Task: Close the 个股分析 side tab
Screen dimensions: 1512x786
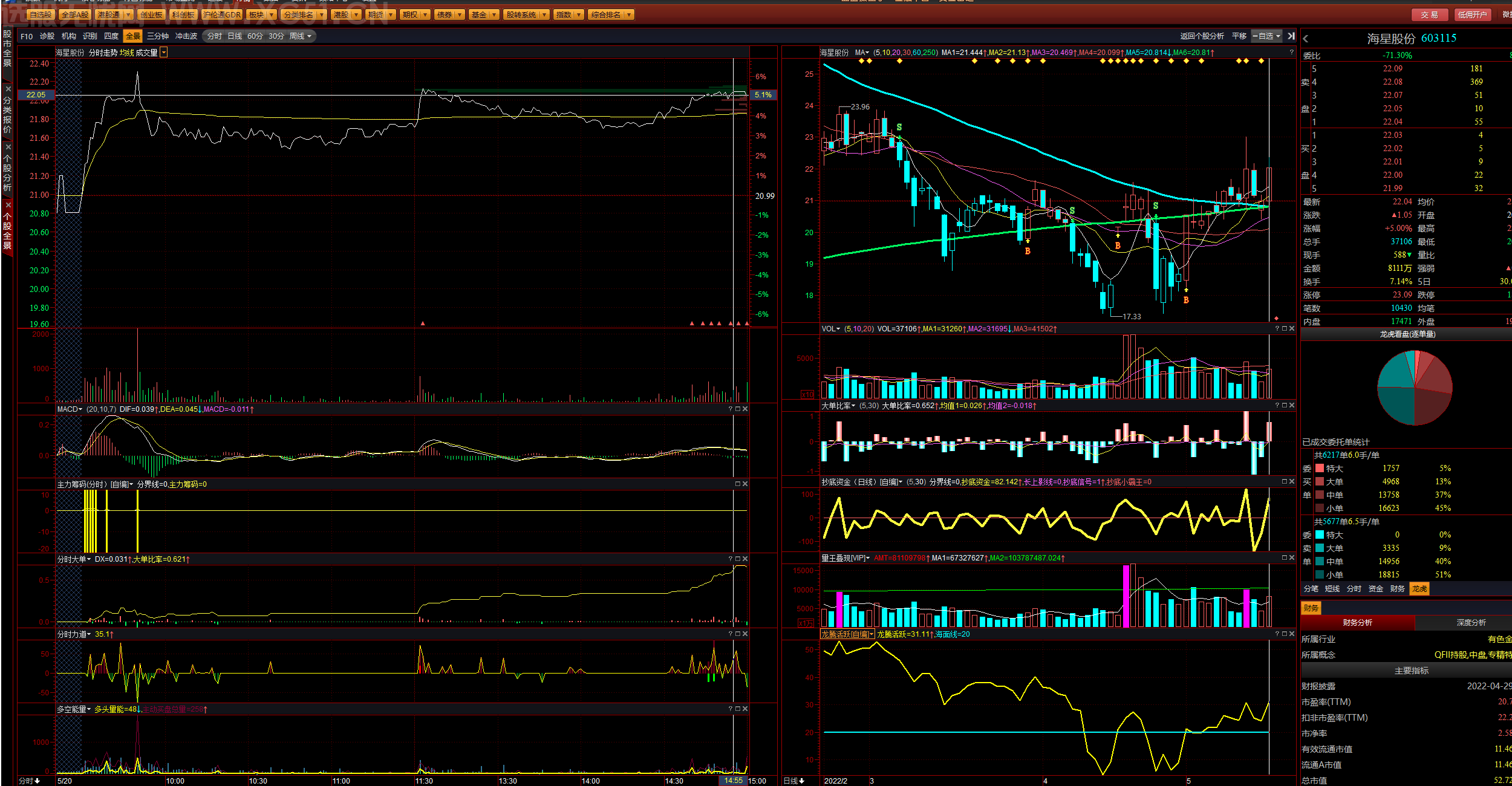Action: pos(8,147)
